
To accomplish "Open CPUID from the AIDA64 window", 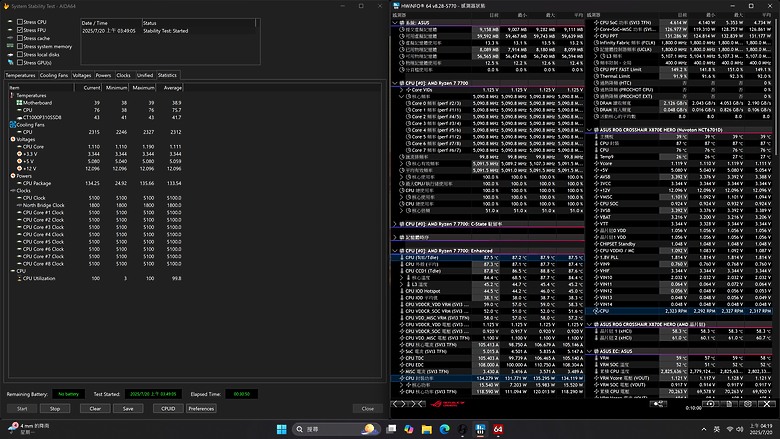I will [x=168, y=409].
